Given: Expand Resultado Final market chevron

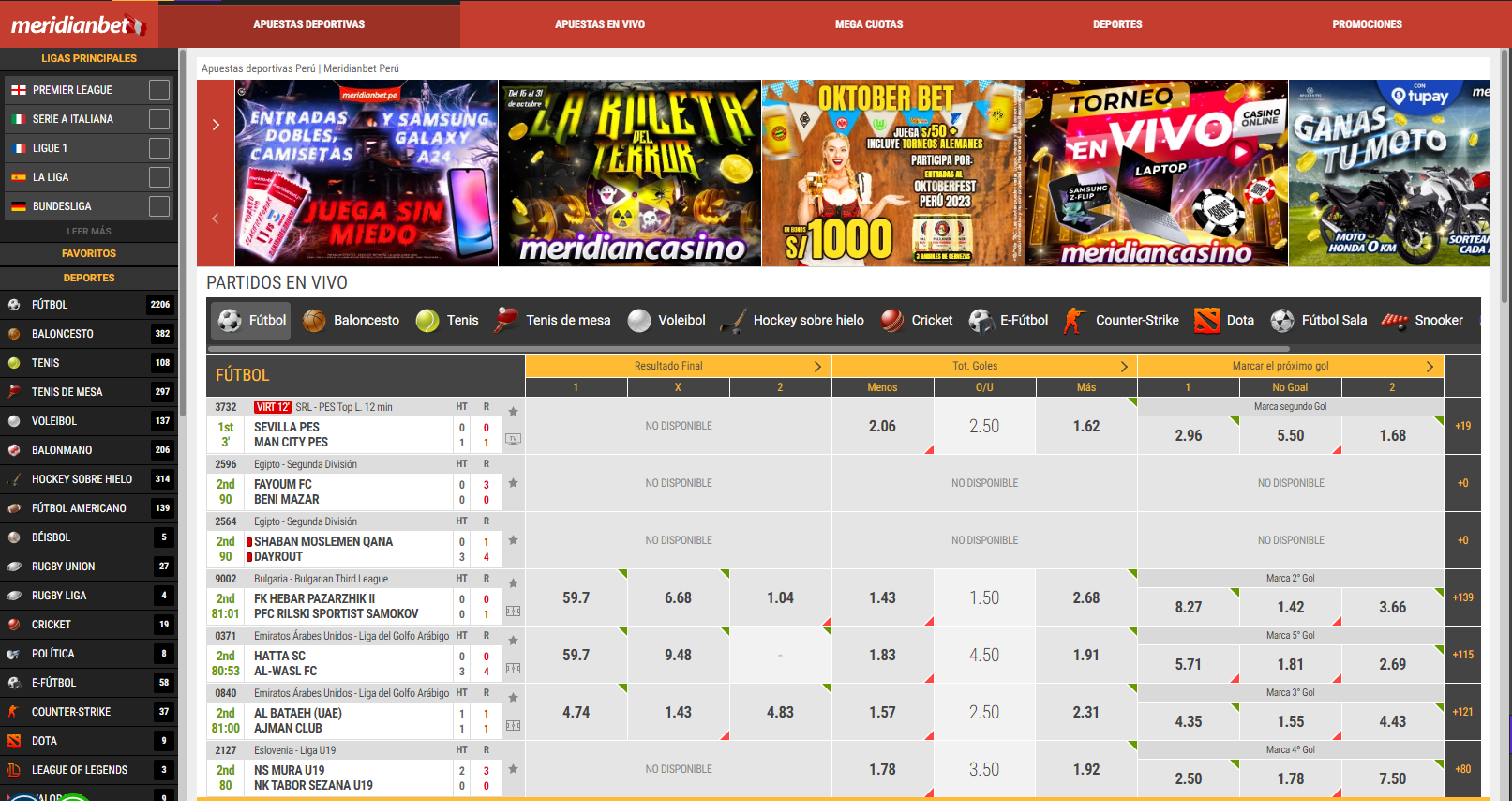Looking at the screenshot, I should pos(817,366).
